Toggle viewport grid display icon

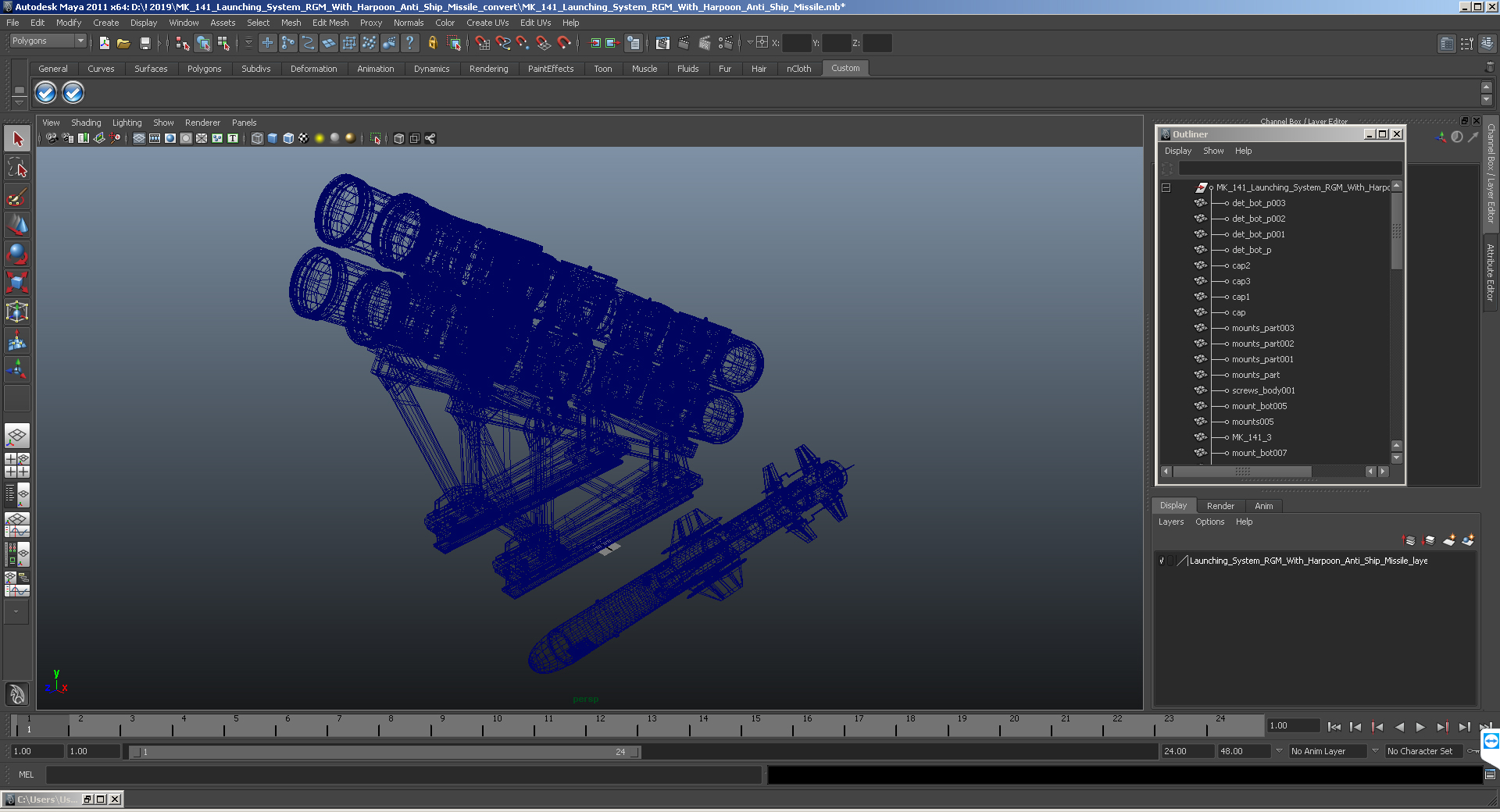(139, 138)
